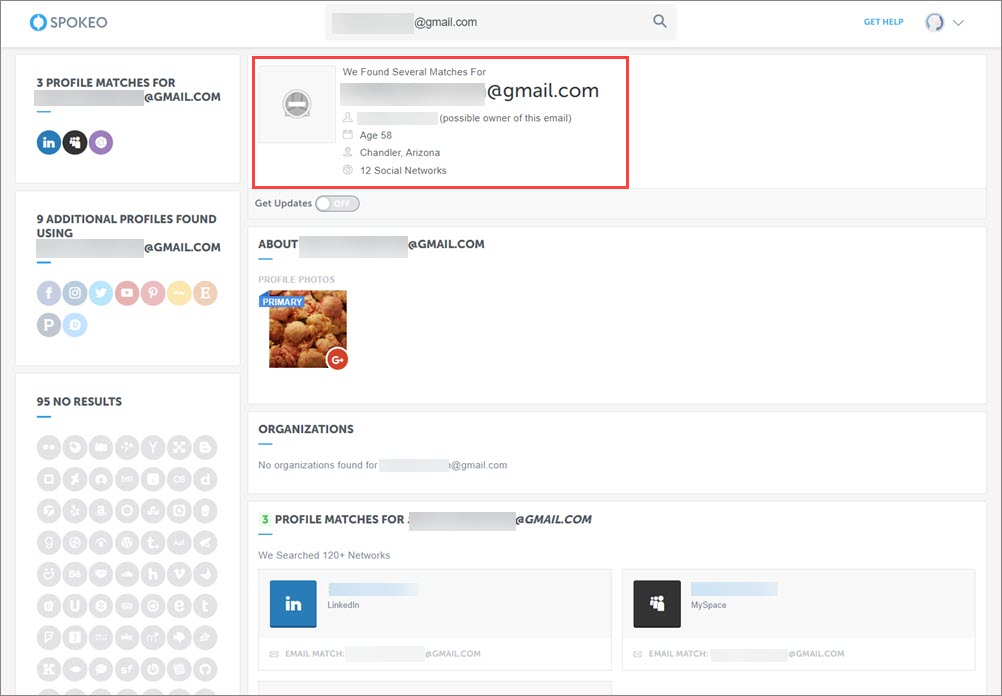Select the light blue Disqus icon
Screen dimensions: 1002x696
[x=75, y=325]
